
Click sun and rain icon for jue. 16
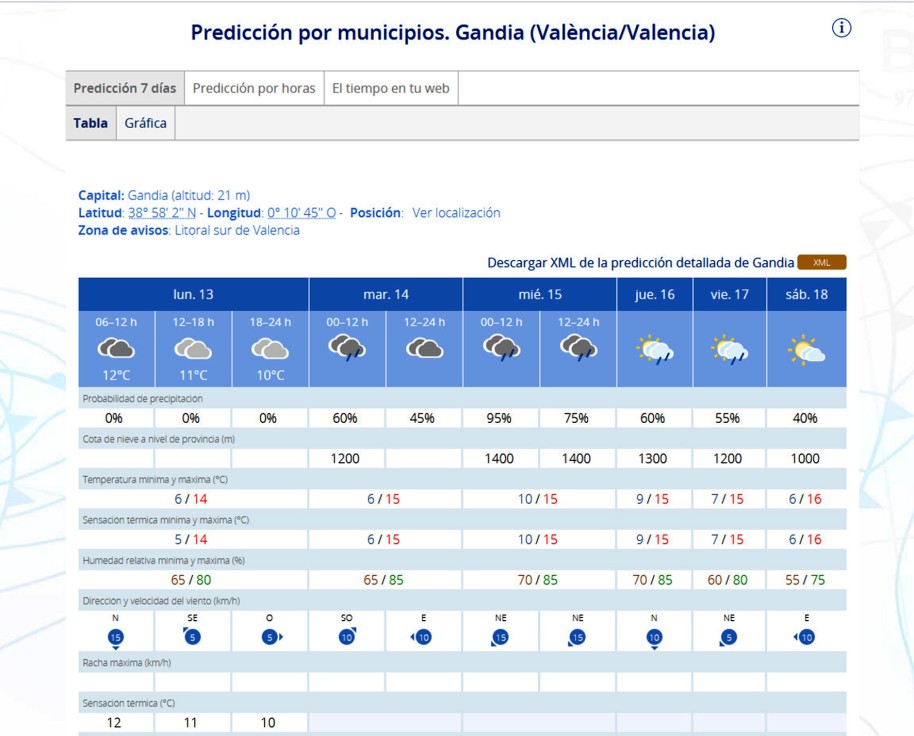[x=655, y=350]
